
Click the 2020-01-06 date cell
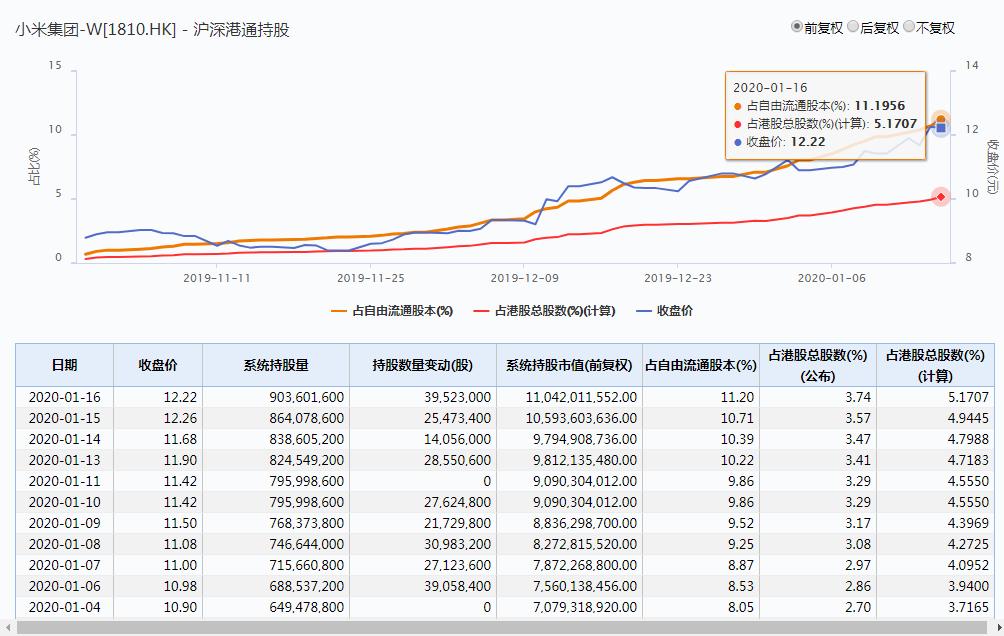pos(65,586)
